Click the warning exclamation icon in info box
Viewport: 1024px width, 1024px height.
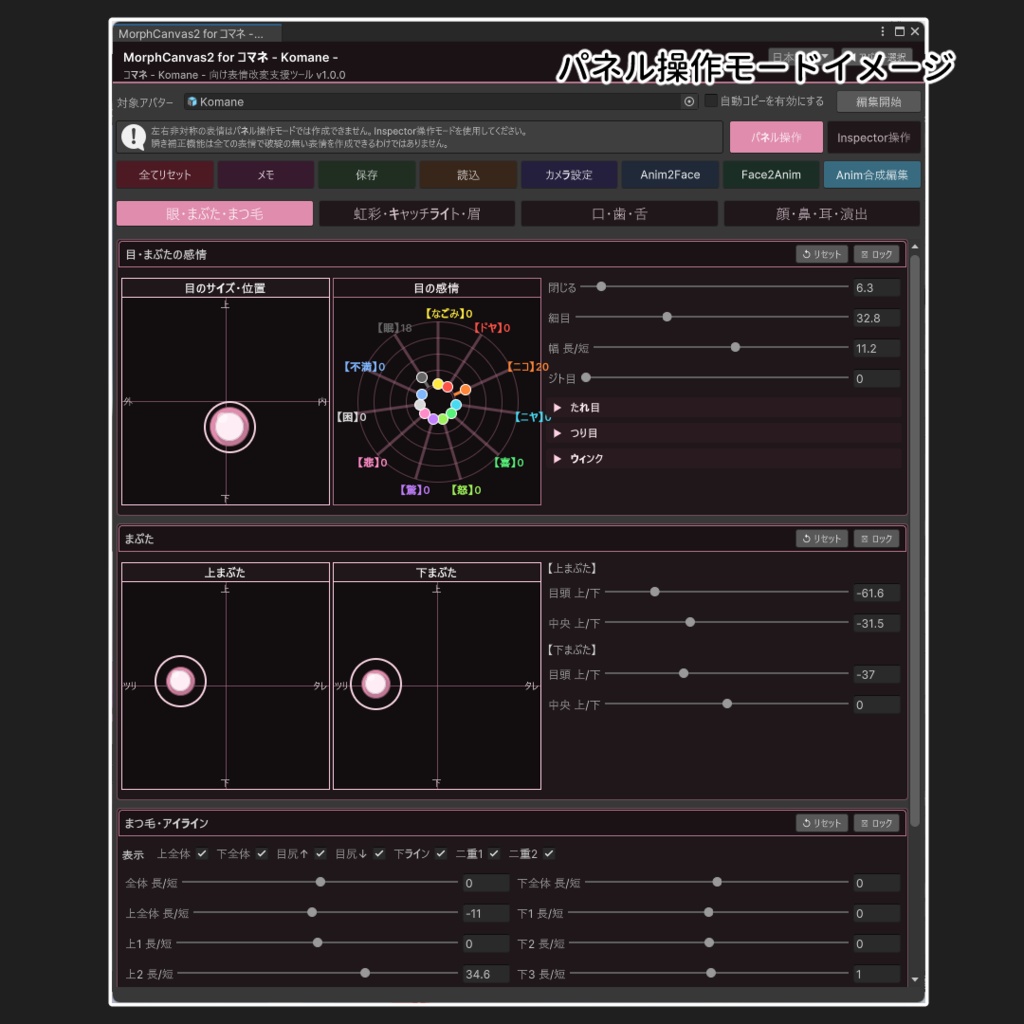(134, 137)
